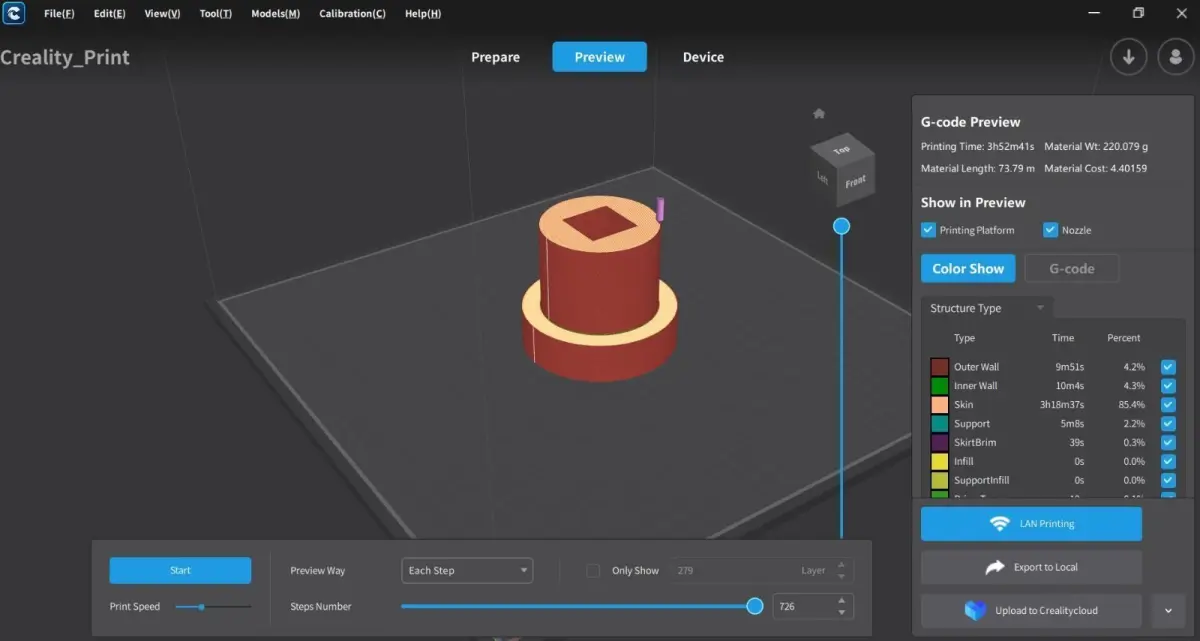
Task: Click the Start button
Action: click(180, 571)
